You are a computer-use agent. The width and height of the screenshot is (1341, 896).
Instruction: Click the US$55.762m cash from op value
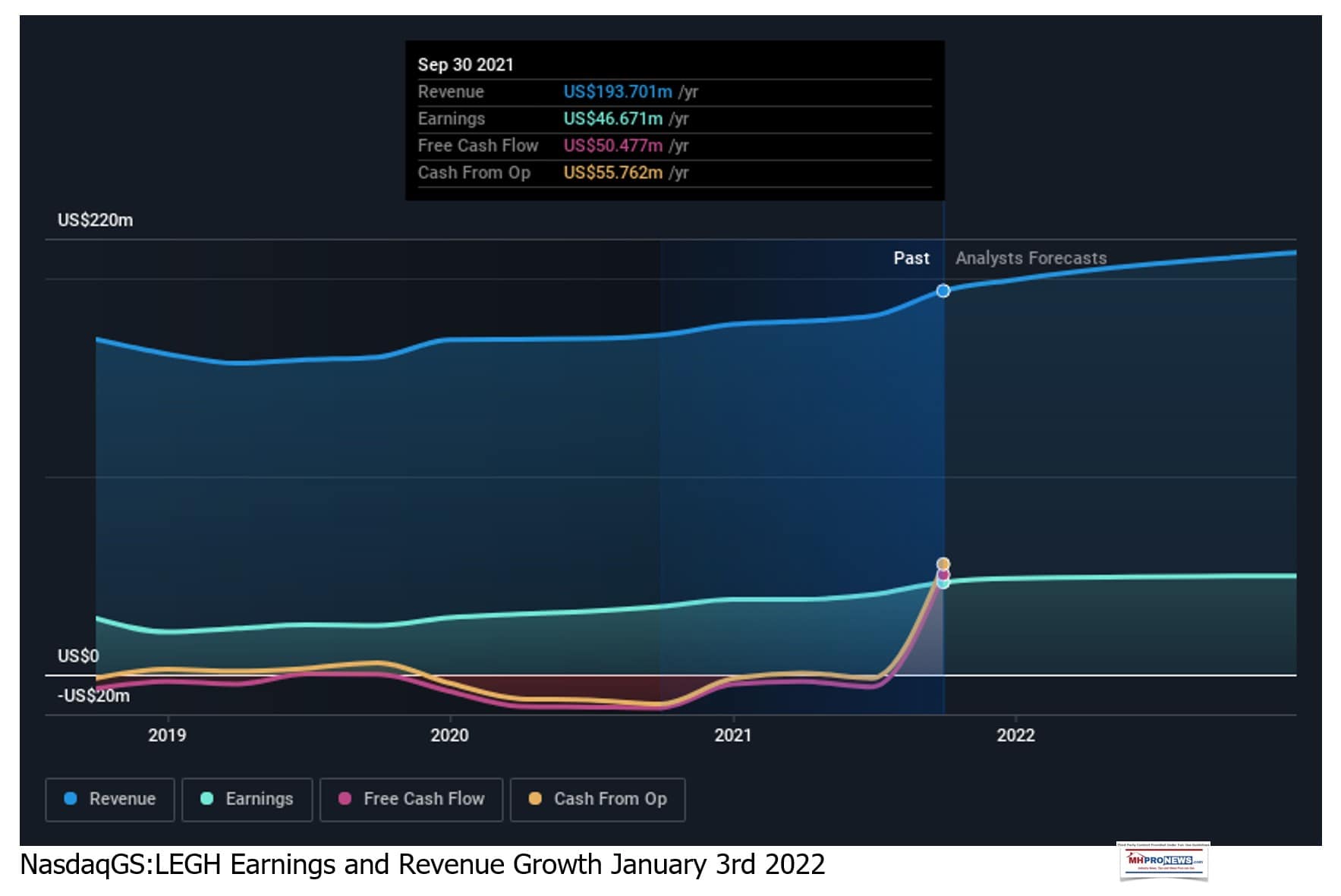[x=613, y=172]
